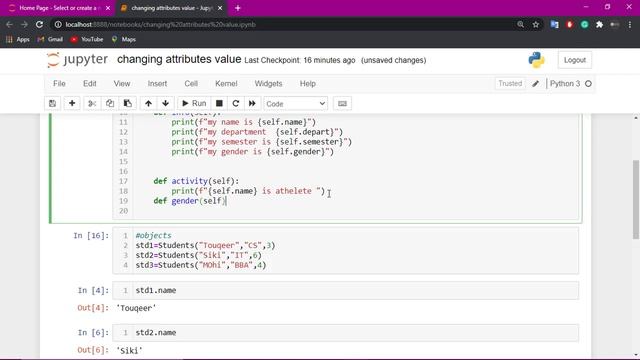Click the In [16] cell prompt

coord(91,236)
